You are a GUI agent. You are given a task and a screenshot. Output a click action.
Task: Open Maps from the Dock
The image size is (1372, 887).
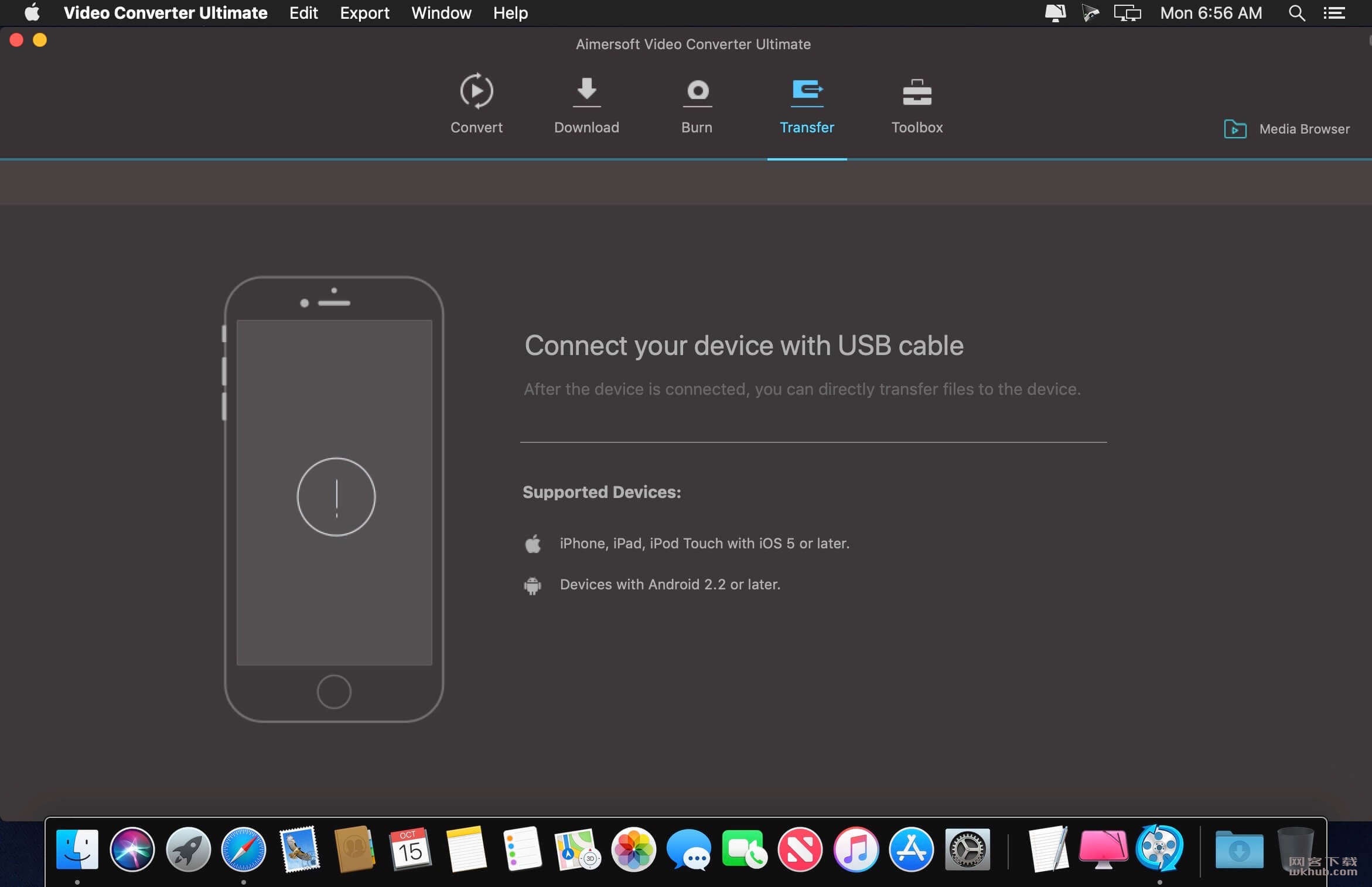tap(578, 849)
